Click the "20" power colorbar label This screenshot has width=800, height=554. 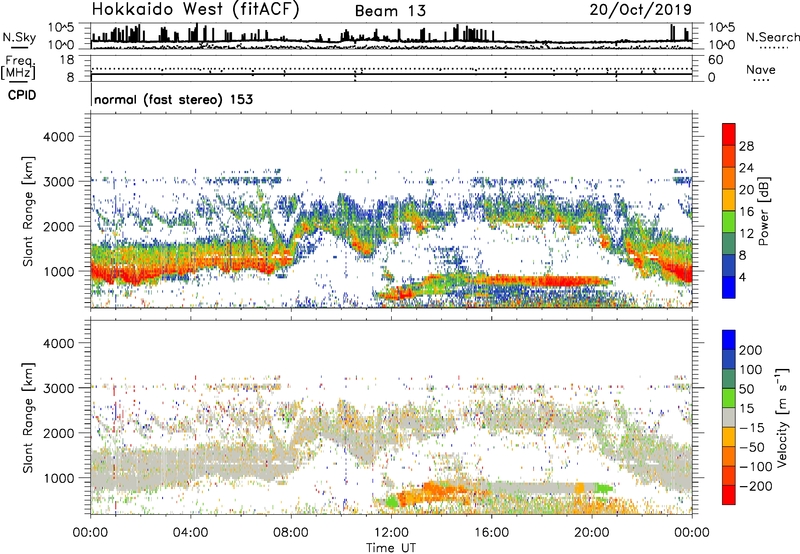746,190
